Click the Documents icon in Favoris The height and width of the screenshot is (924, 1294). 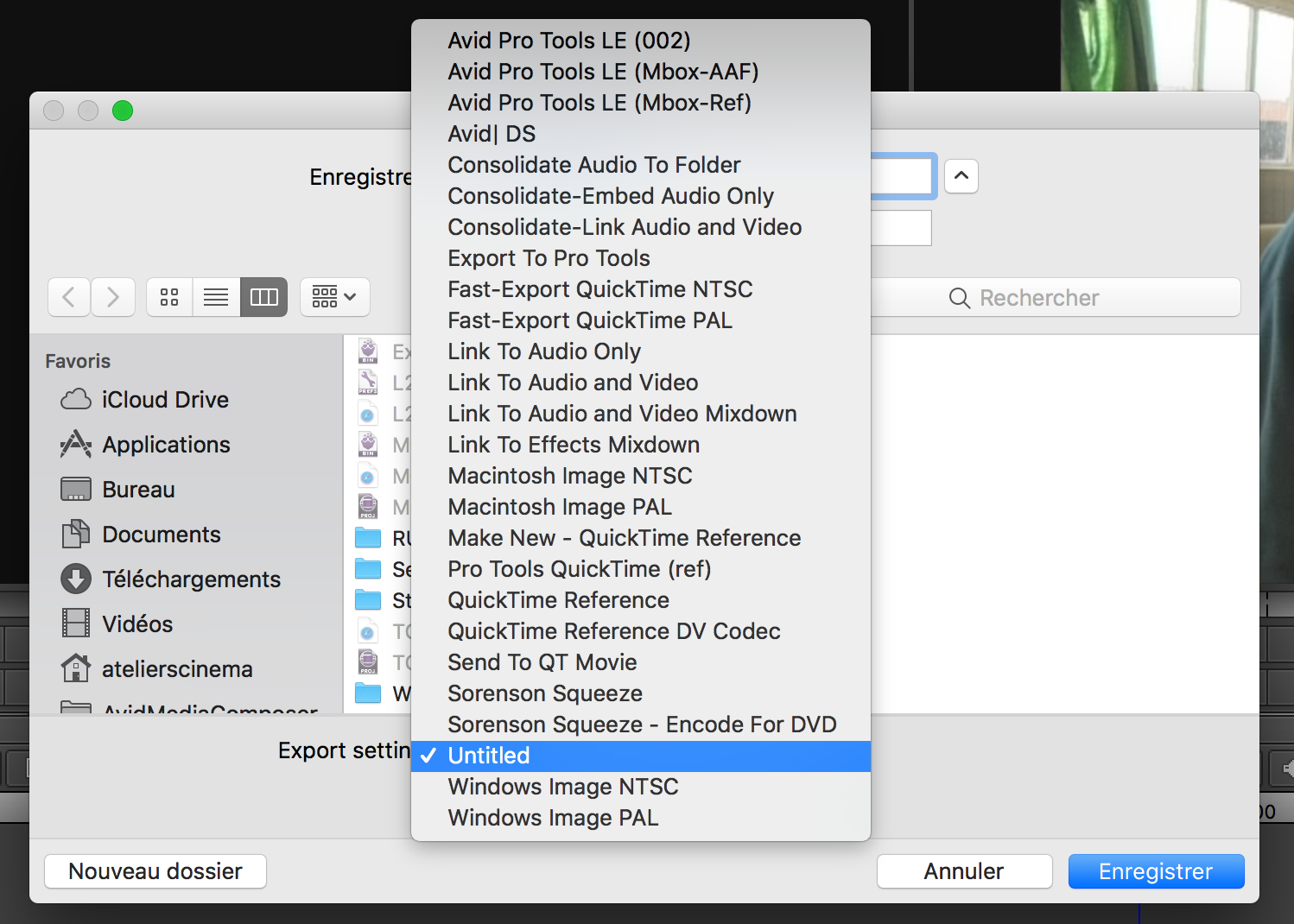[76, 534]
